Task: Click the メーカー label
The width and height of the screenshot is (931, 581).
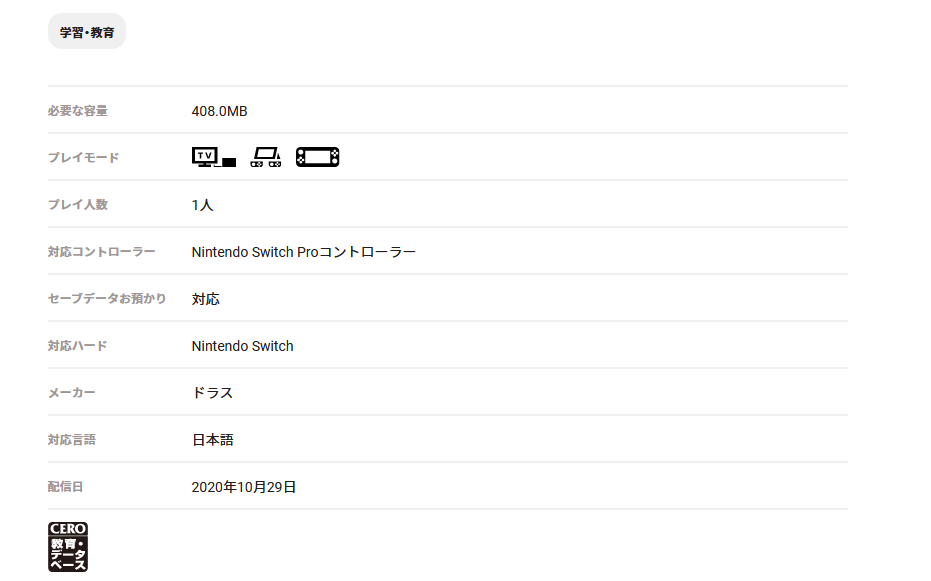Action: point(71,393)
